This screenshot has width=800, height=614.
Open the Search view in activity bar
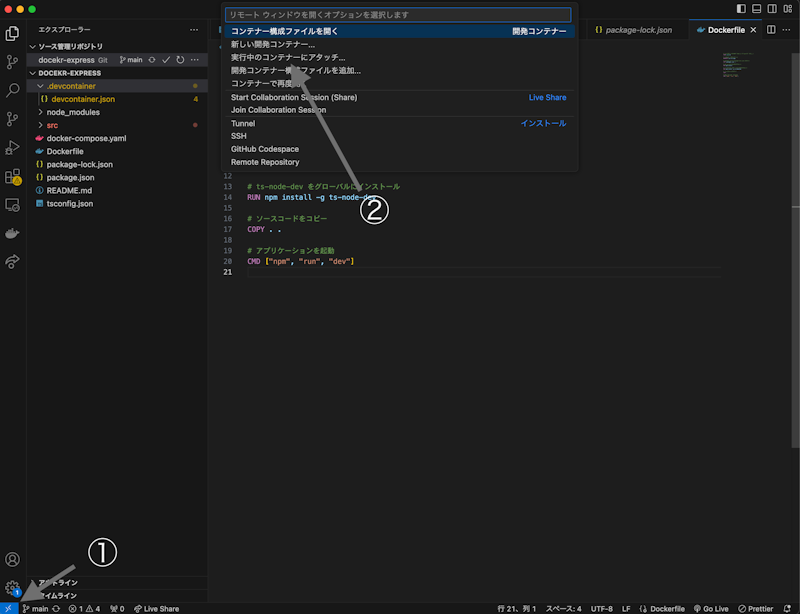point(13,90)
